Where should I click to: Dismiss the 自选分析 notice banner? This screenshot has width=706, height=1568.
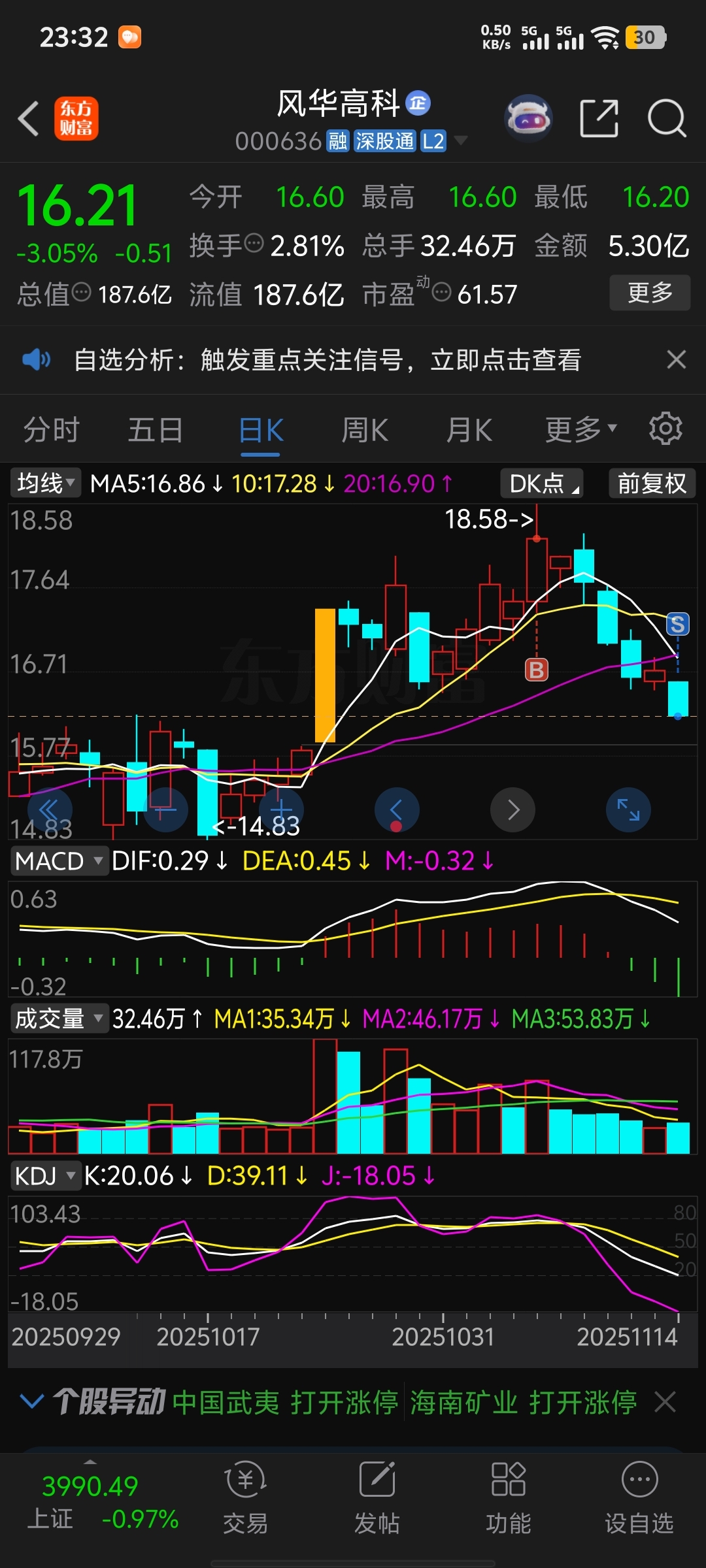coord(676,359)
